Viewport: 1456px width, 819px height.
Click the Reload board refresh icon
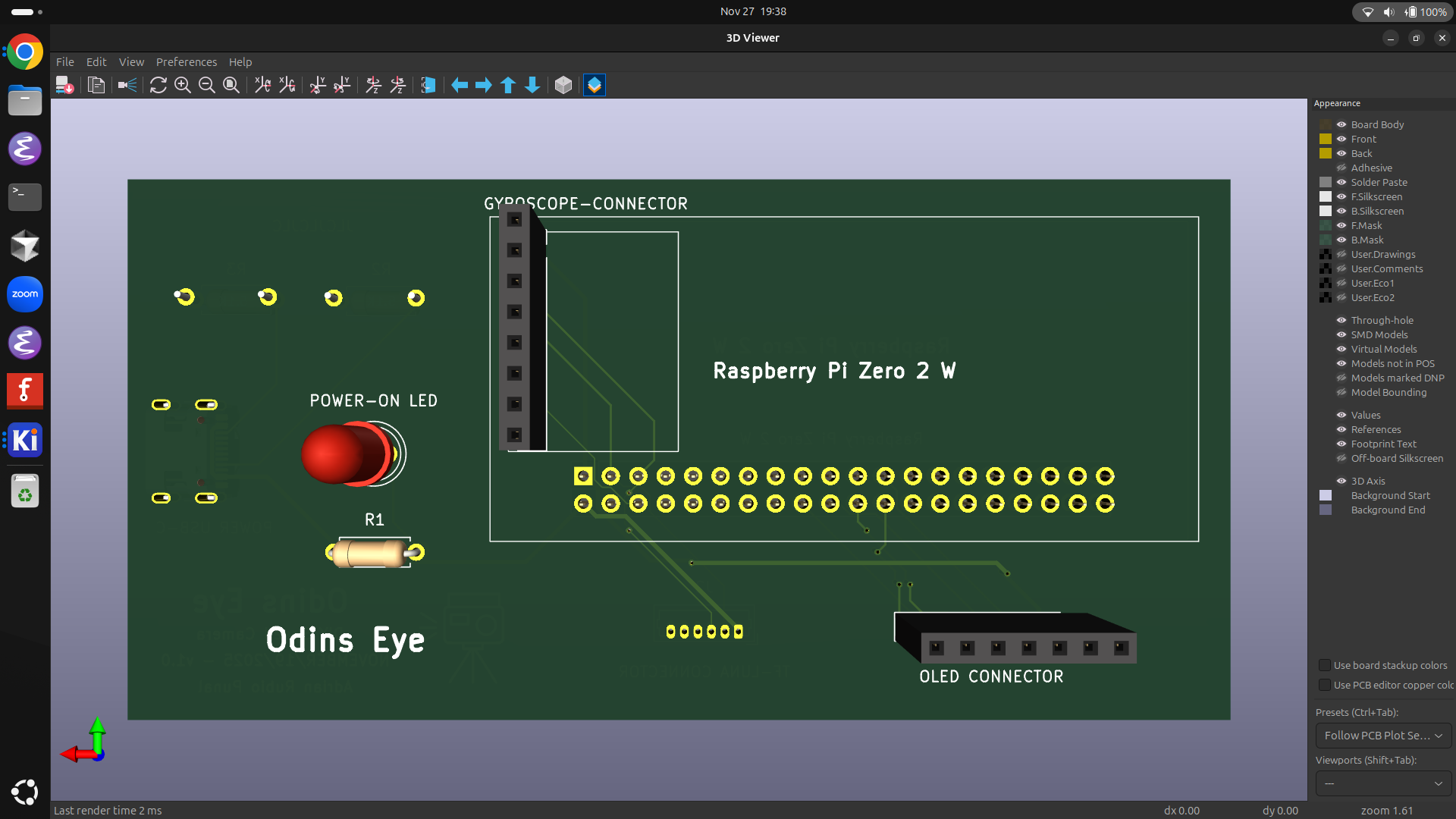coord(158,85)
